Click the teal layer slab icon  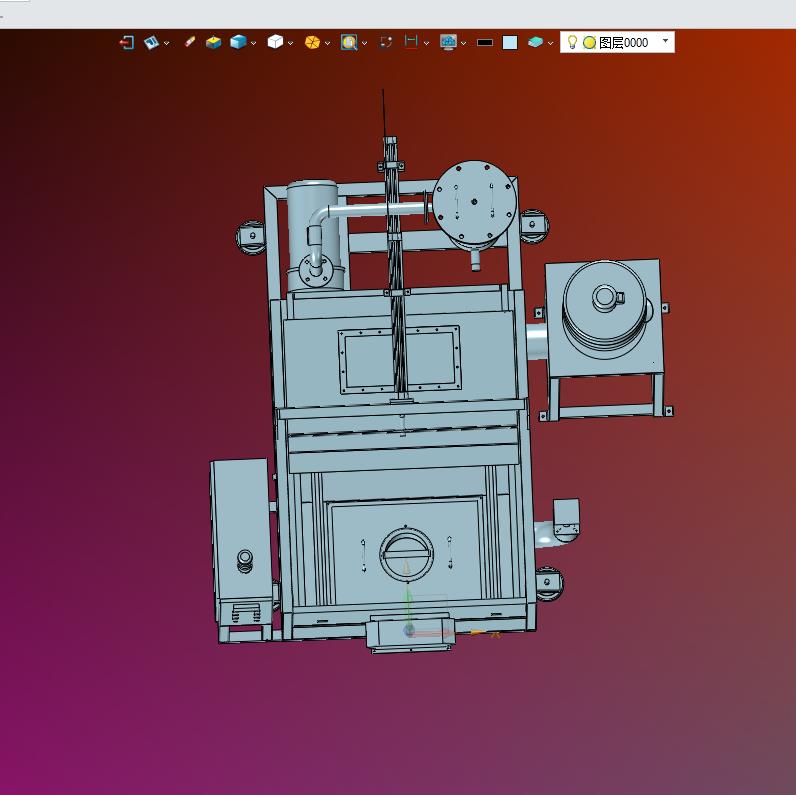click(536, 42)
